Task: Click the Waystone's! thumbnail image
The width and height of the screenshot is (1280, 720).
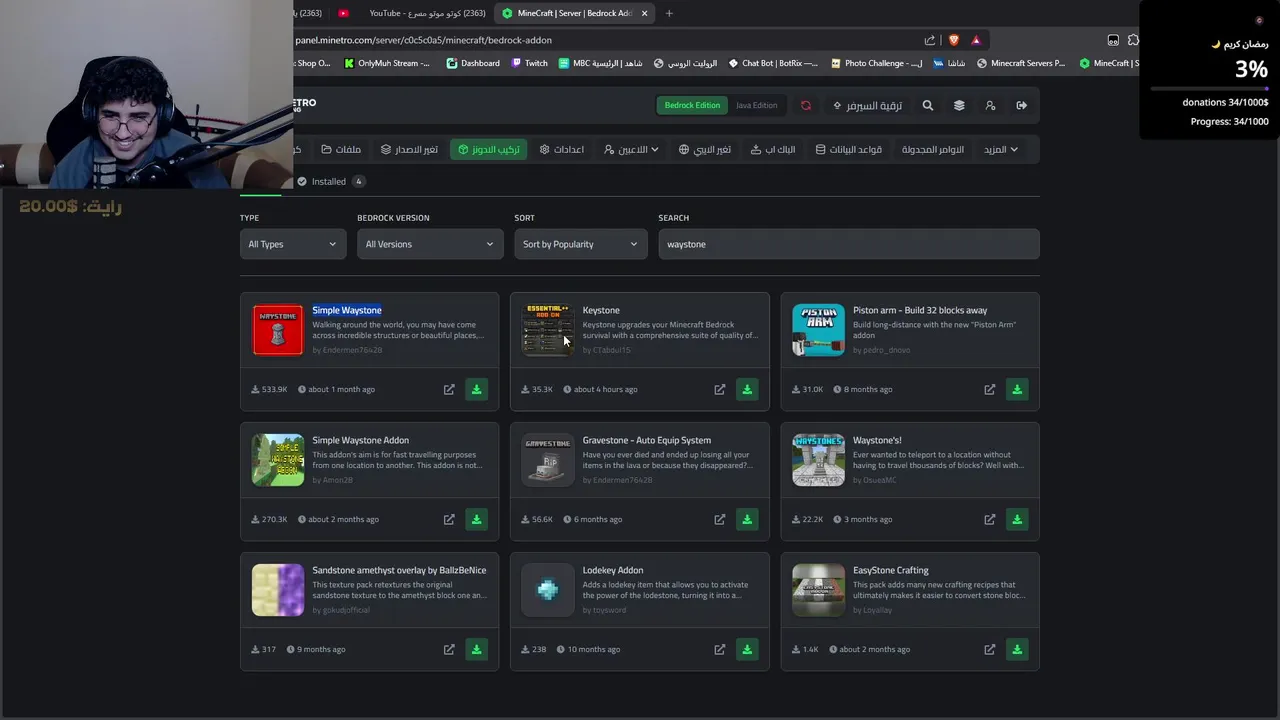Action: coord(818,460)
